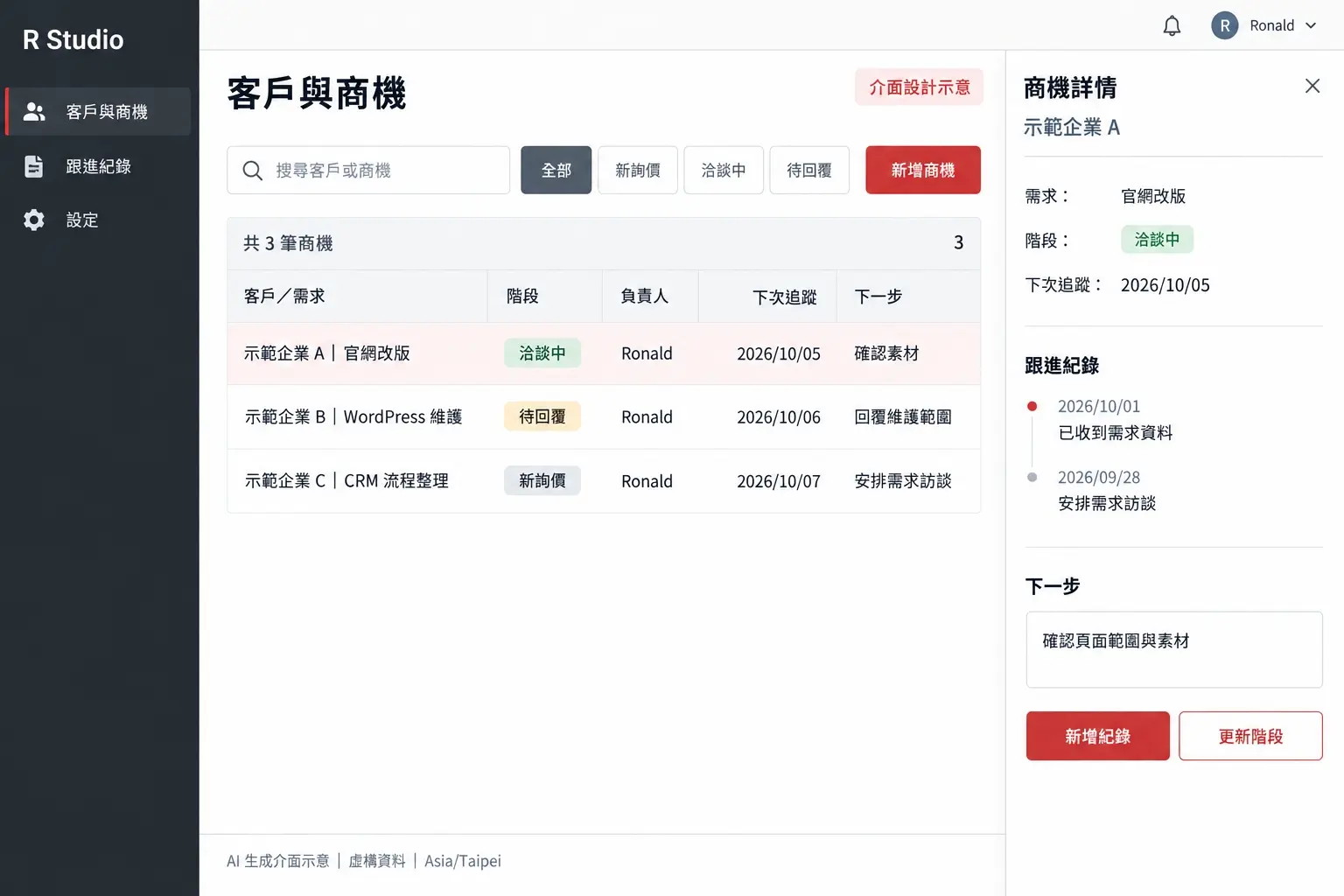
Task: Click the 待回覆 stage badge
Action: coord(542,417)
